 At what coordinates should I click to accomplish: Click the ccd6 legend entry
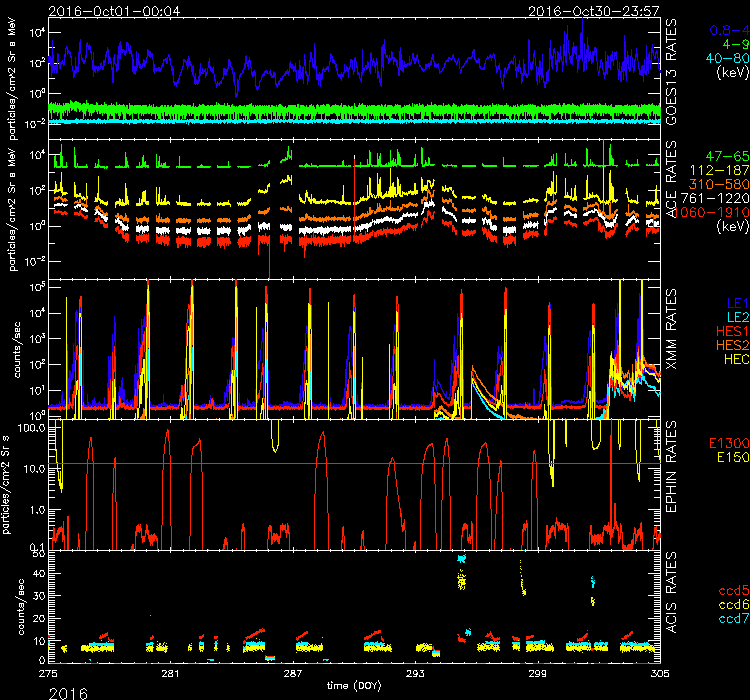[x=734, y=604]
